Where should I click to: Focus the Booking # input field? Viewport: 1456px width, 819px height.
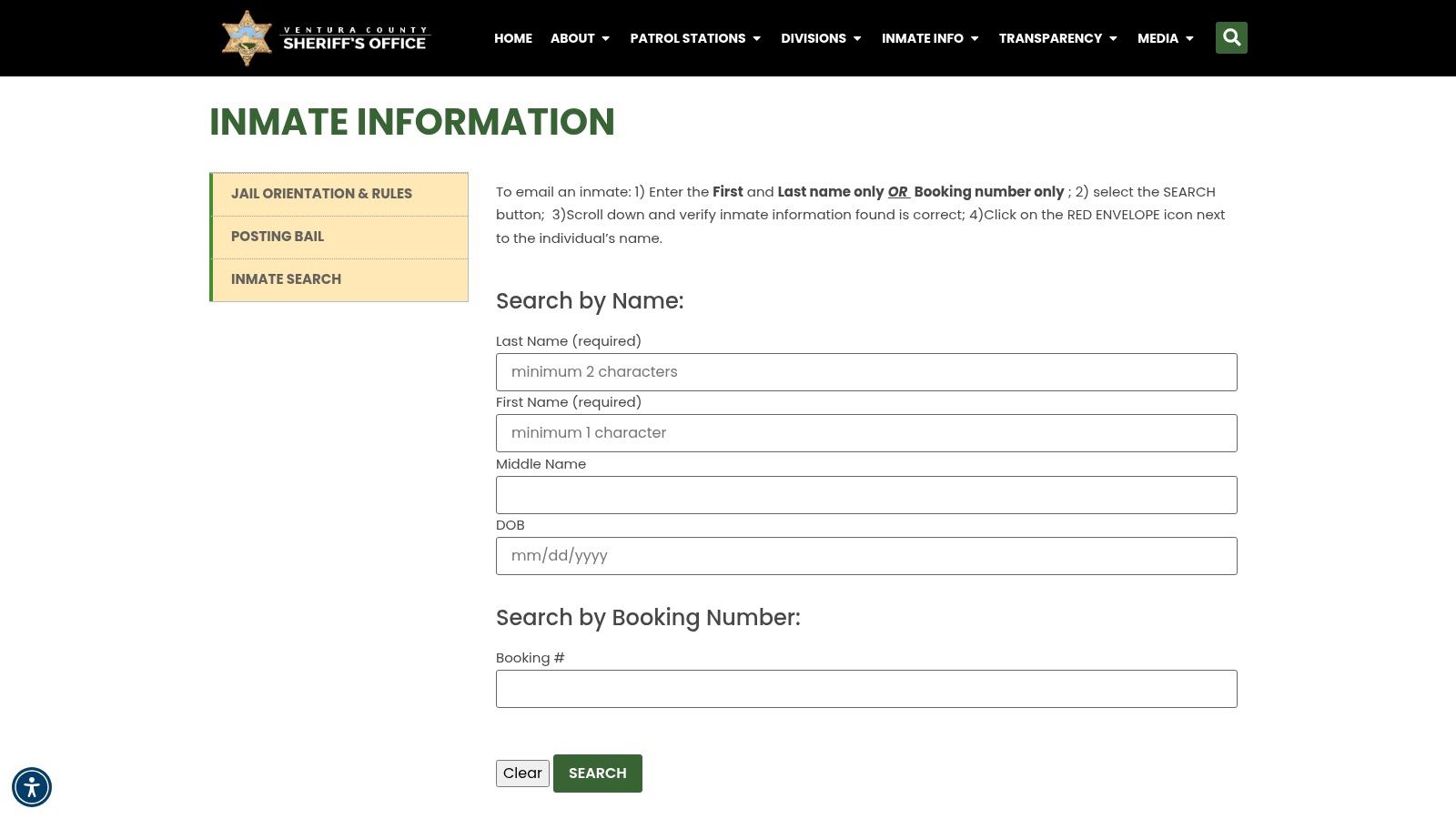(866, 689)
